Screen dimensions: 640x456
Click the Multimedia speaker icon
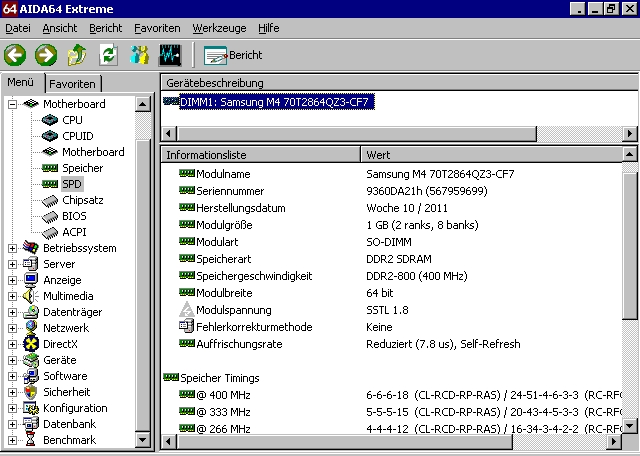click(31, 296)
